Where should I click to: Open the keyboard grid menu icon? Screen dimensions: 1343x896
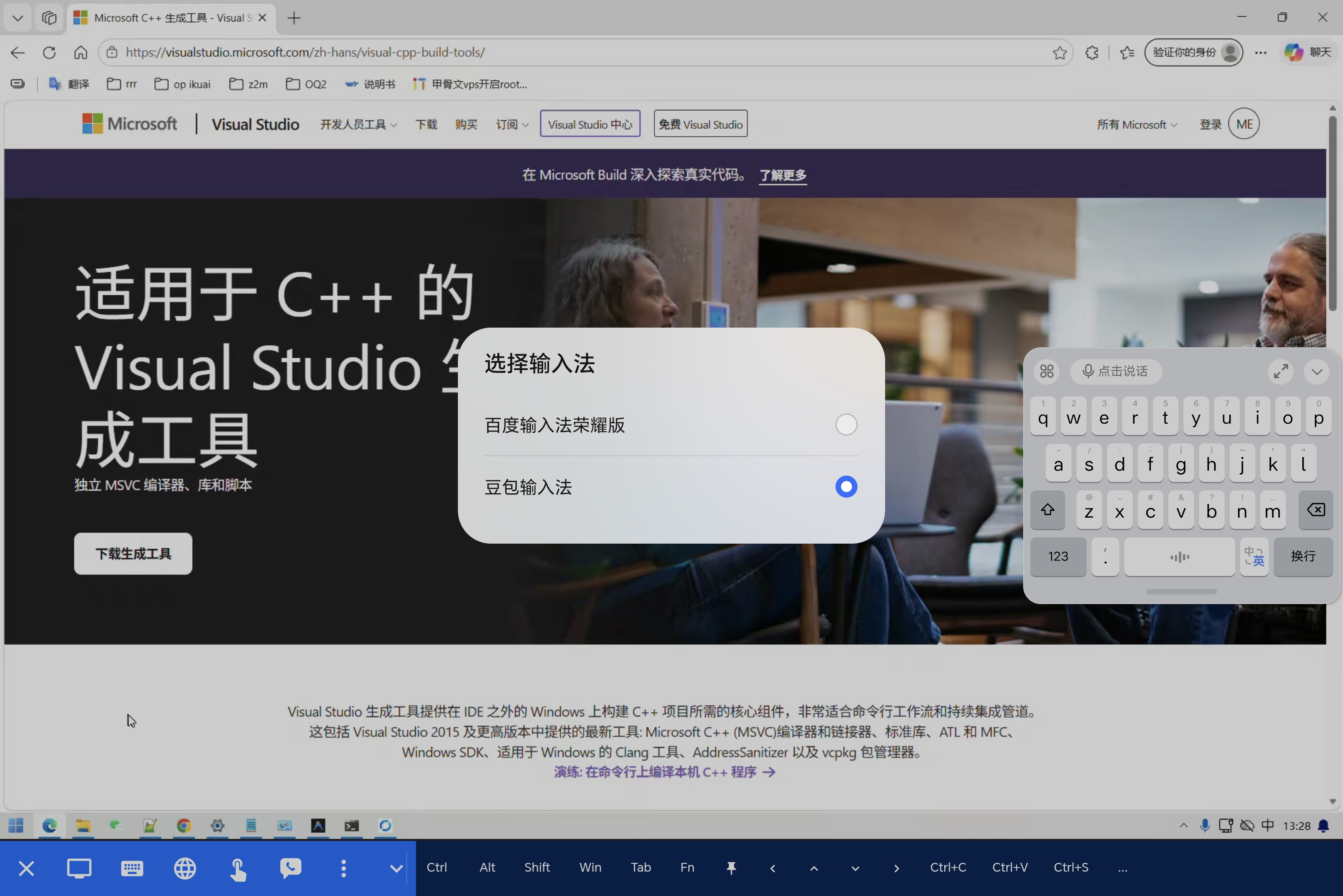click(x=1046, y=371)
